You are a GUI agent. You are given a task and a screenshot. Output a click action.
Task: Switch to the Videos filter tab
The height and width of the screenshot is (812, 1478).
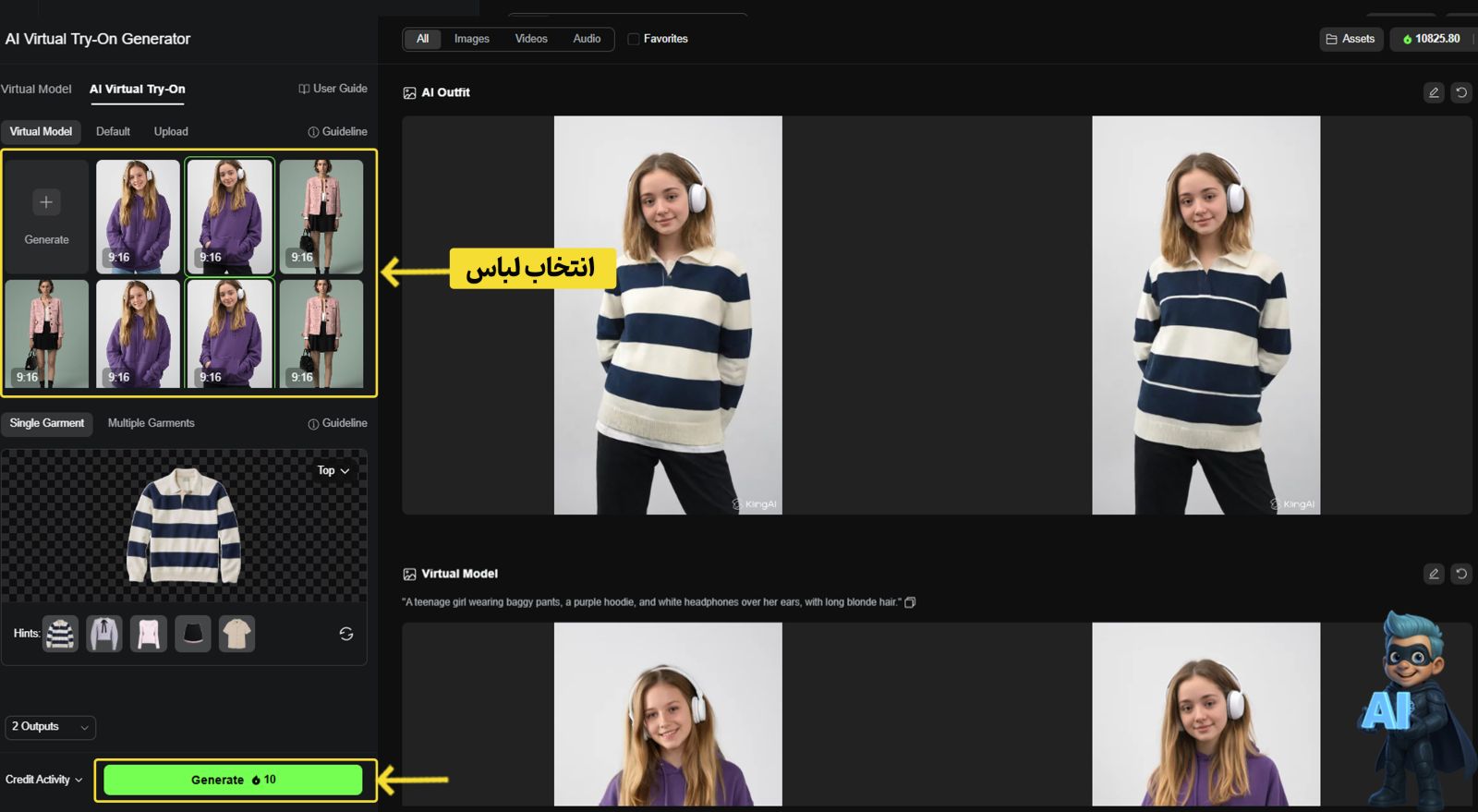tap(531, 39)
